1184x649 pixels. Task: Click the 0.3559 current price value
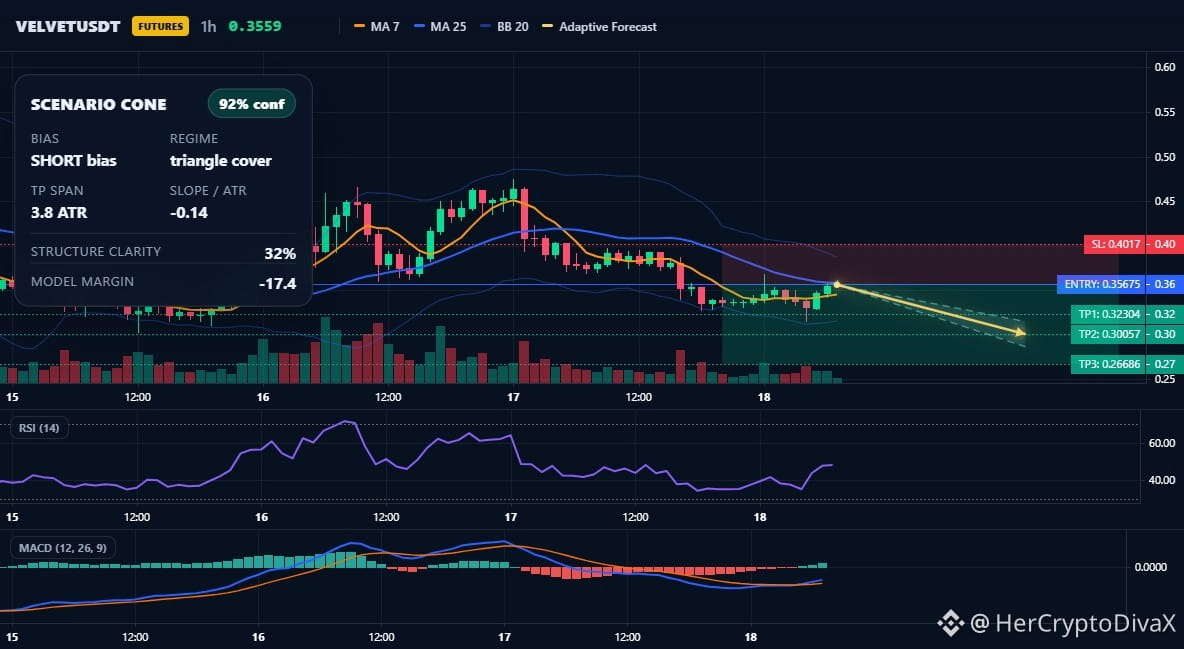pos(255,26)
